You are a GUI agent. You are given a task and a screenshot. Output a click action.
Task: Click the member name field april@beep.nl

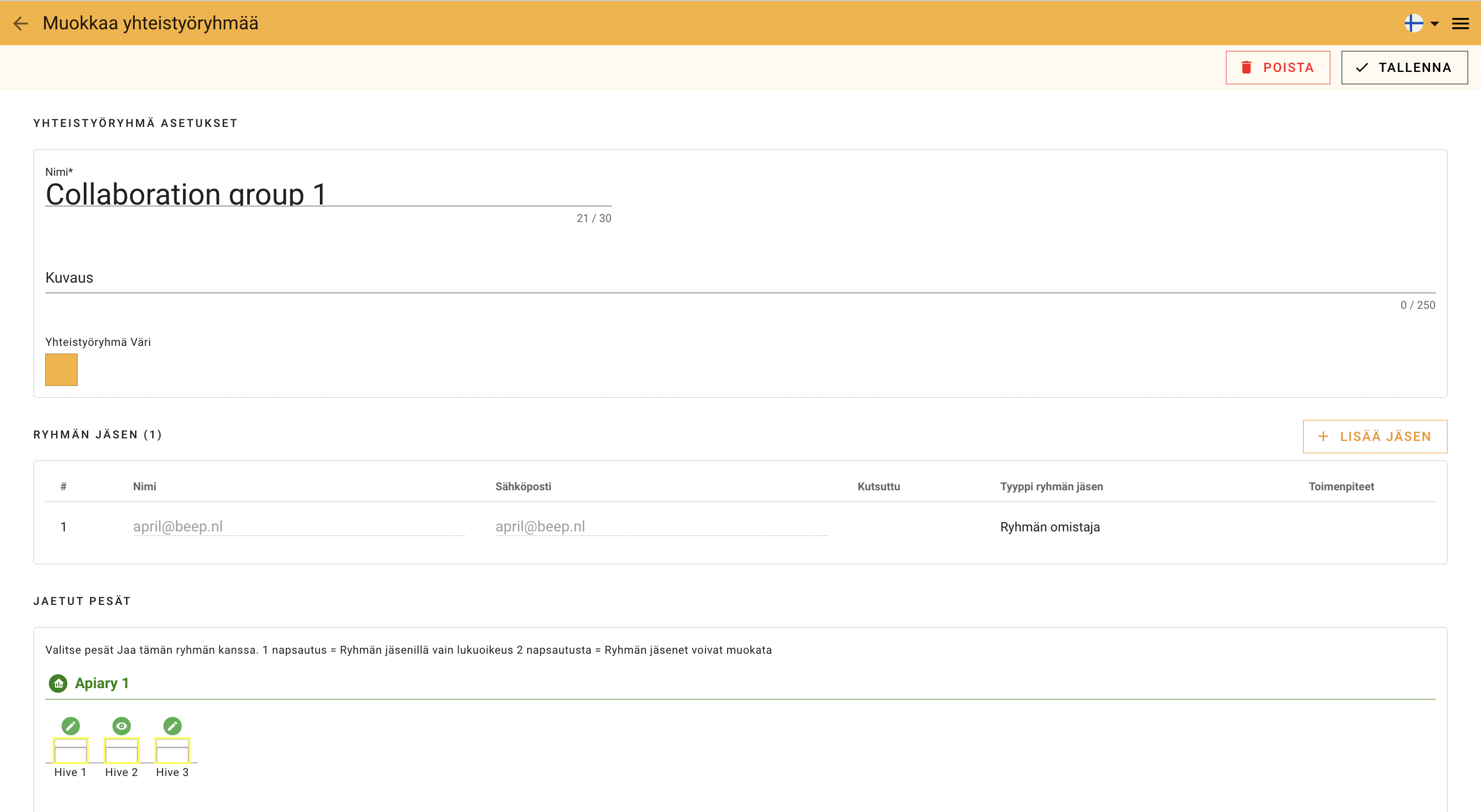[x=298, y=526]
